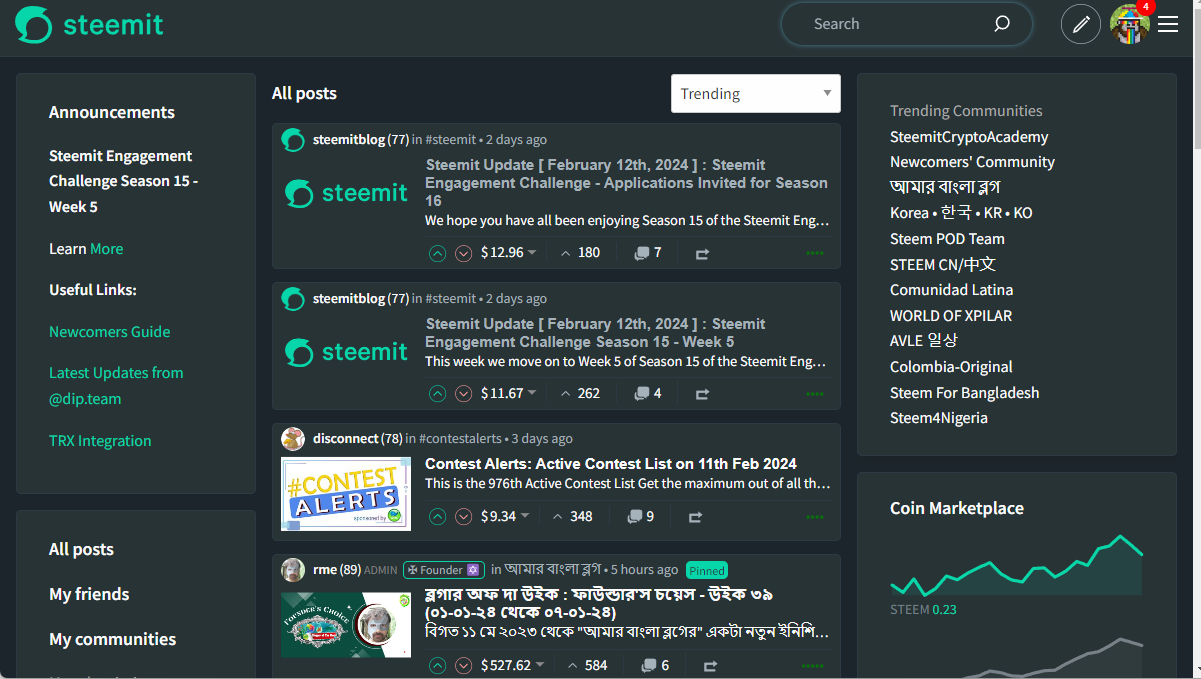
Task: Expand payout details for $9.34
Action: 505,517
